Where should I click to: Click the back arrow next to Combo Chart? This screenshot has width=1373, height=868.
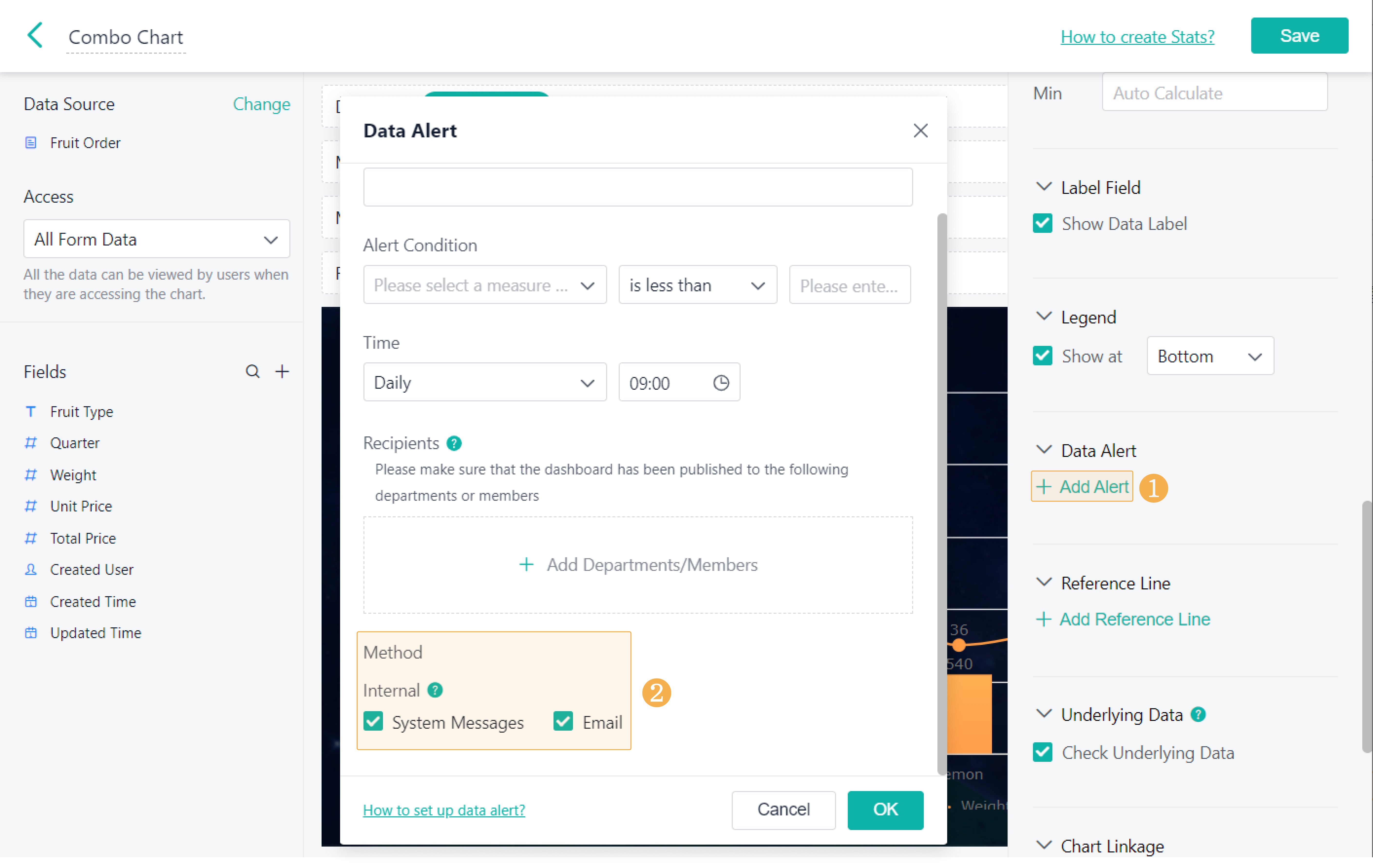[35, 36]
